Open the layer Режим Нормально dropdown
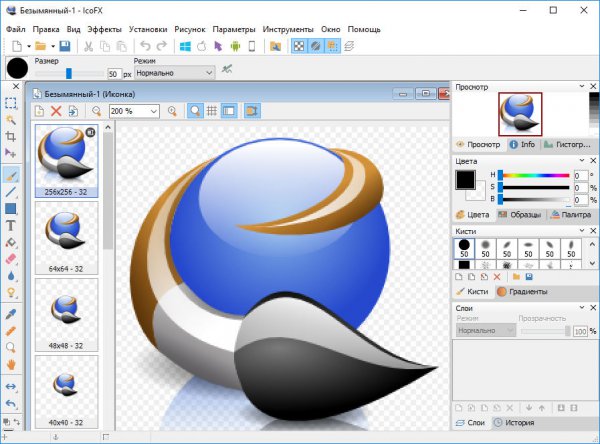This screenshot has width=600, height=444. (486, 330)
